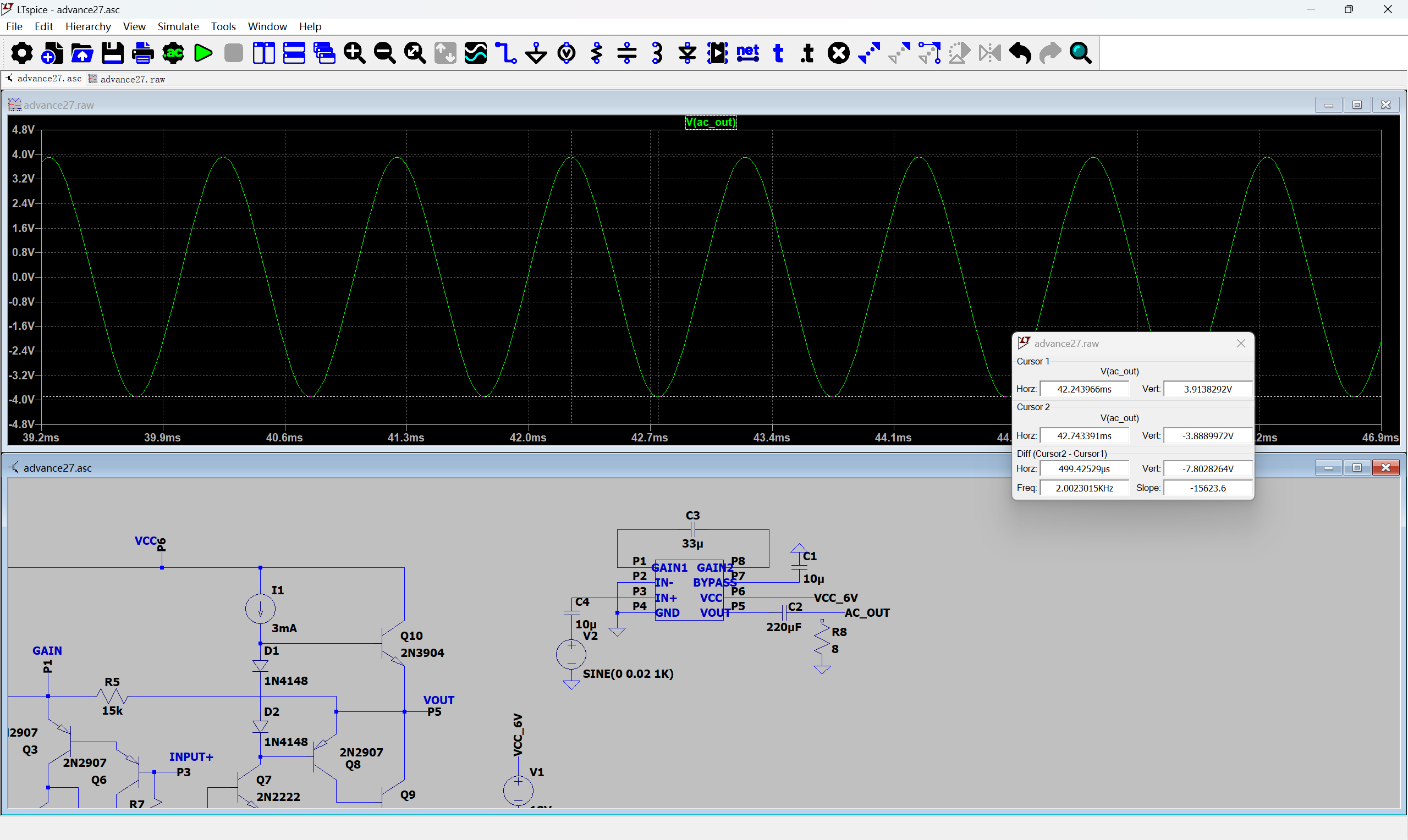The image size is (1408, 840).
Task: Tile windows vertically icon
Action: (x=264, y=53)
